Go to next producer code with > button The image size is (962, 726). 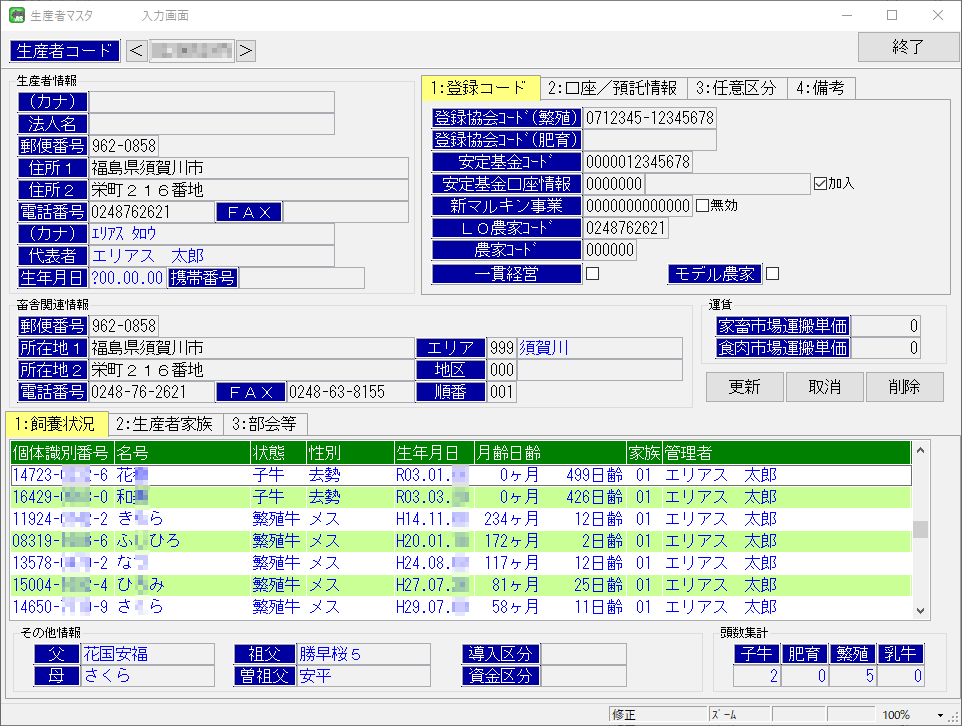point(245,51)
